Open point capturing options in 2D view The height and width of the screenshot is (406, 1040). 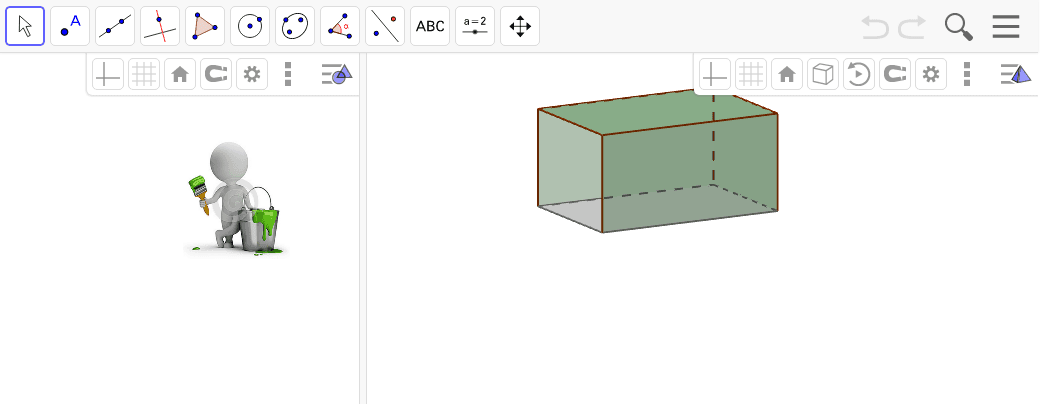coord(216,74)
